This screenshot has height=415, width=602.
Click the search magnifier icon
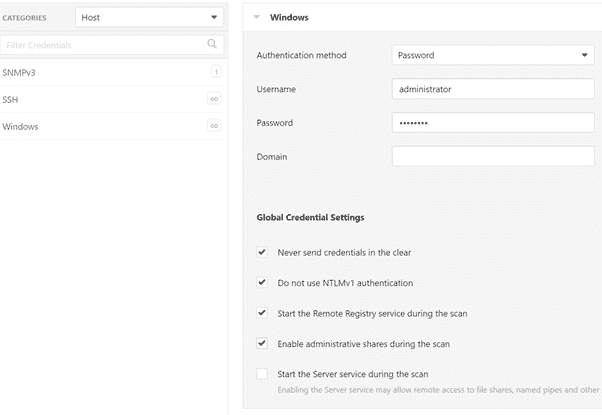(212, 44)
